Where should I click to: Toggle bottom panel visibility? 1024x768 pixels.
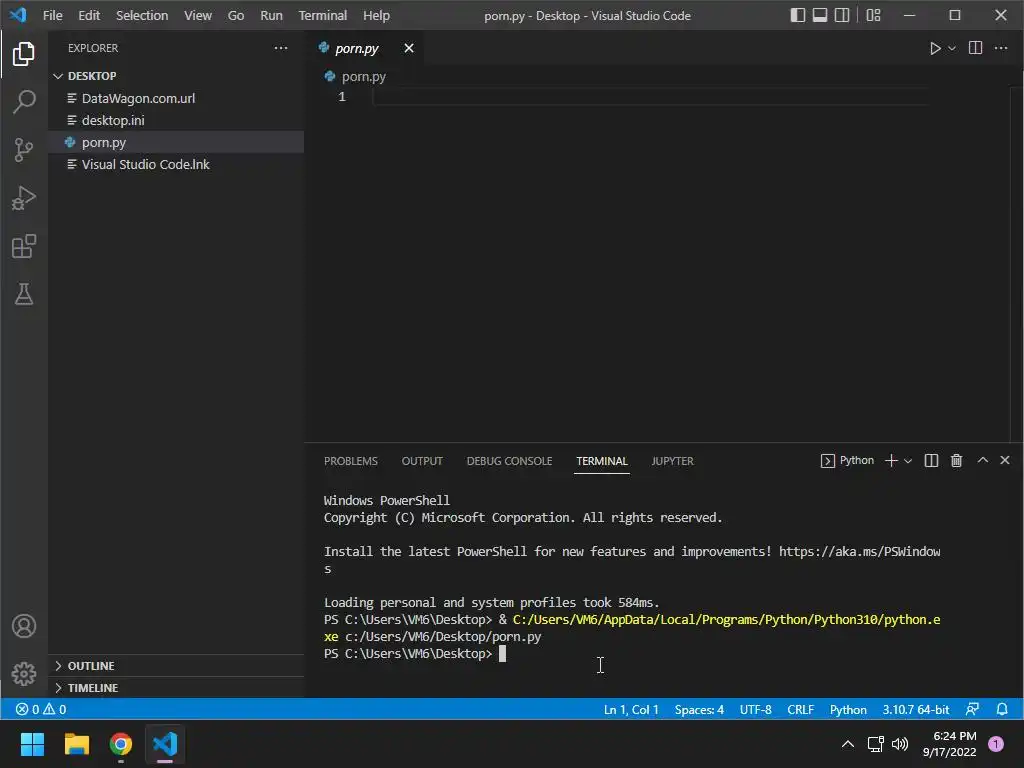coord(820,15)
